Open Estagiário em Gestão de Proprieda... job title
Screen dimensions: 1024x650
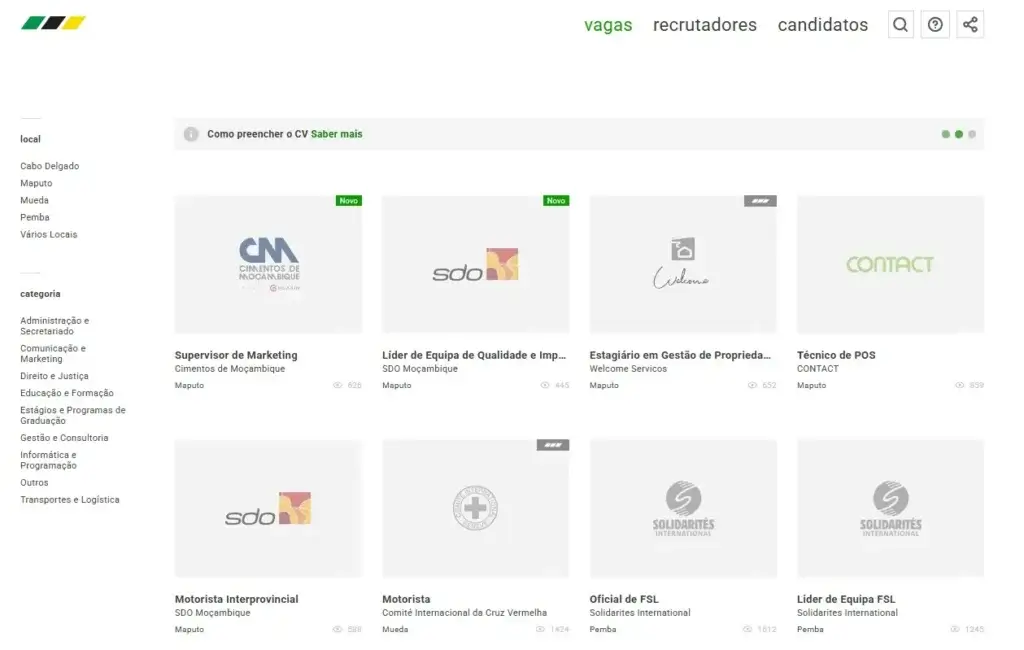pyautogui.click(x=680, y=355)
